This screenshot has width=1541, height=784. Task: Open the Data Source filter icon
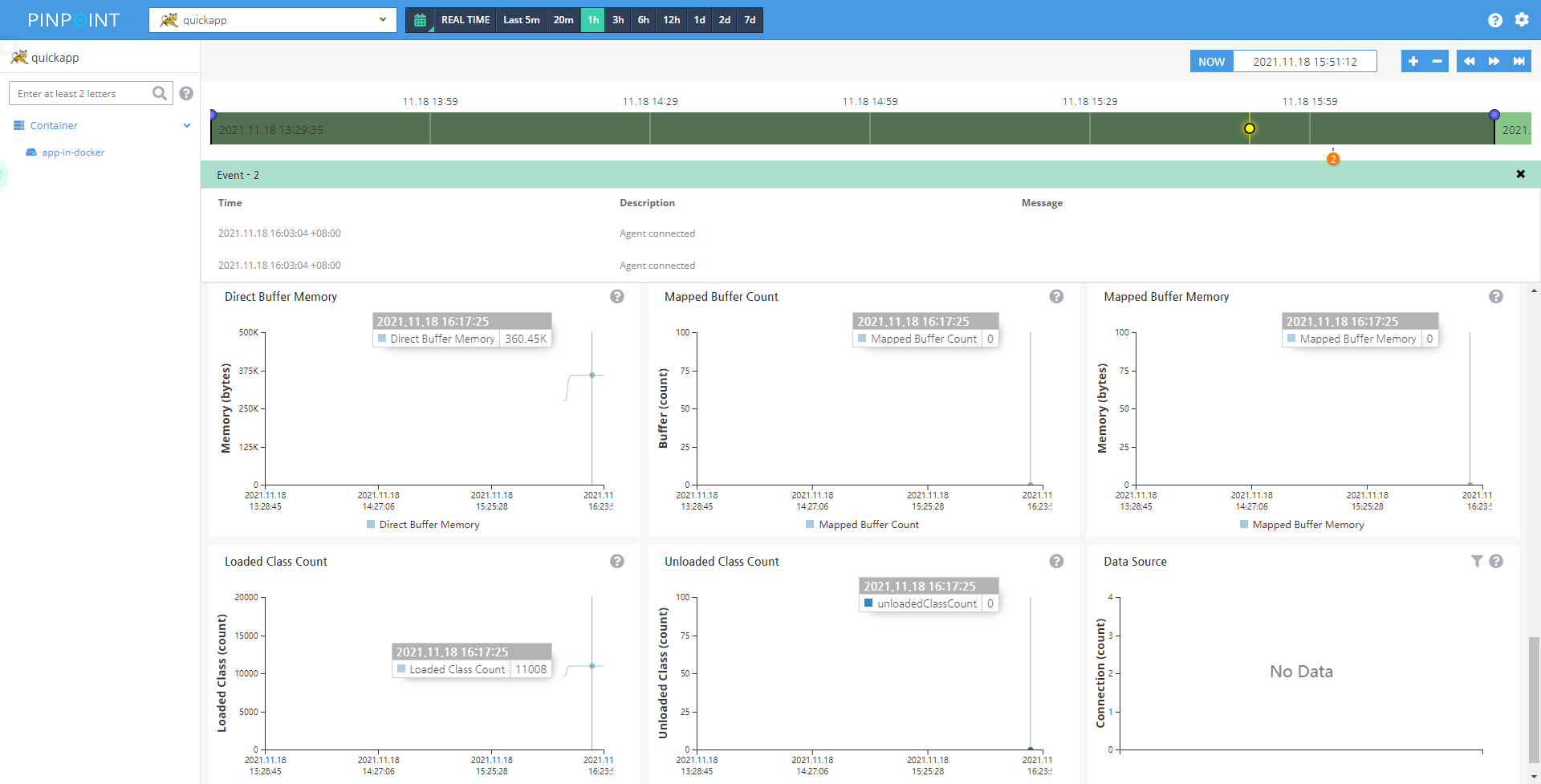1476,562
